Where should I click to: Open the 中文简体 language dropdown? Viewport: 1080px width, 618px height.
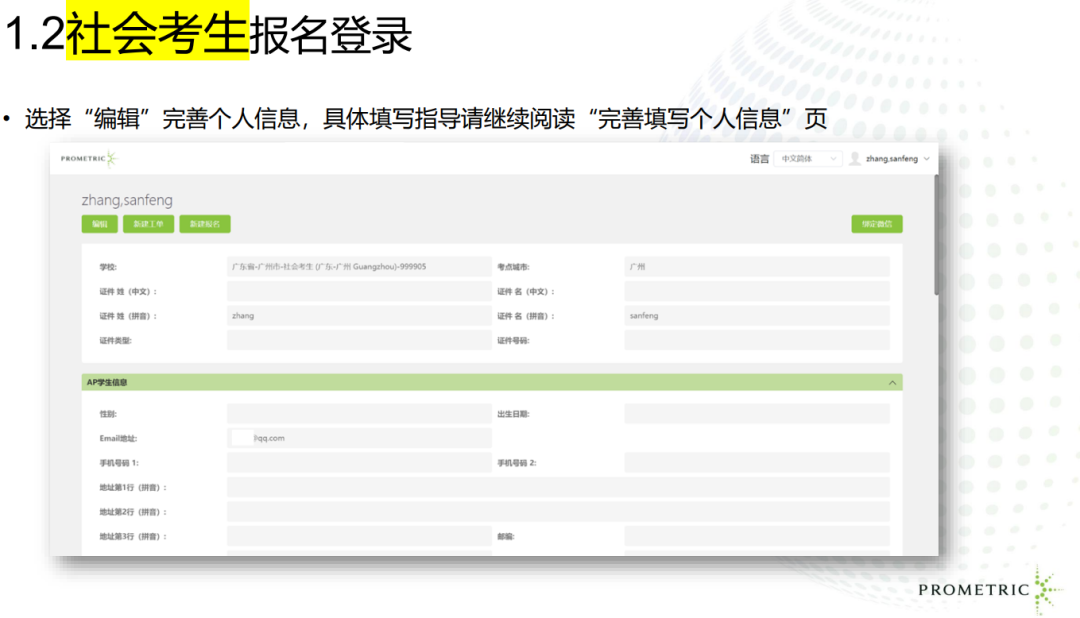tap(808, 158)
